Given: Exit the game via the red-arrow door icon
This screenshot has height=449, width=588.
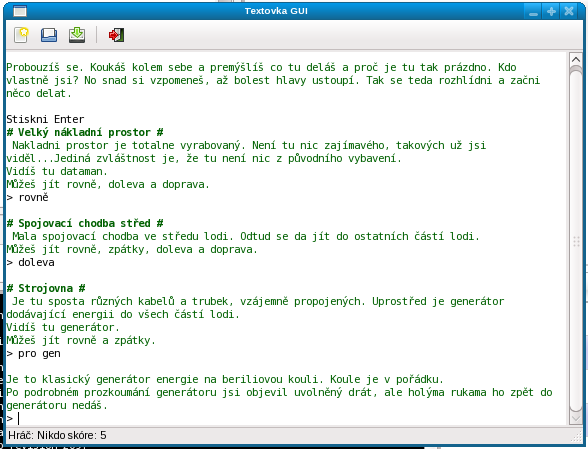Looking at the screenshot, I should click(x=116, y=35).
